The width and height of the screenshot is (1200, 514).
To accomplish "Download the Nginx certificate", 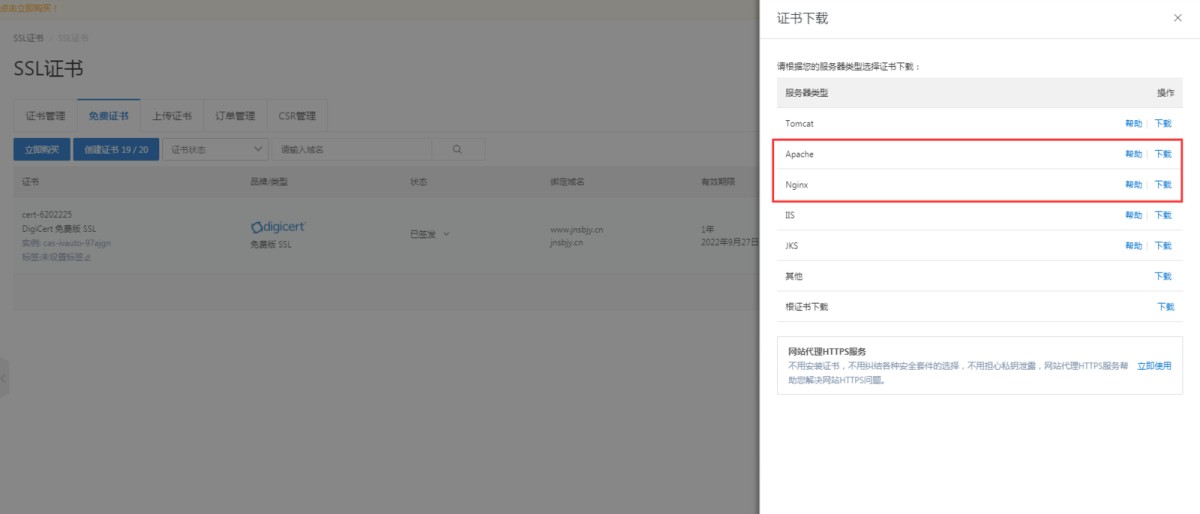I will 1163,185.
